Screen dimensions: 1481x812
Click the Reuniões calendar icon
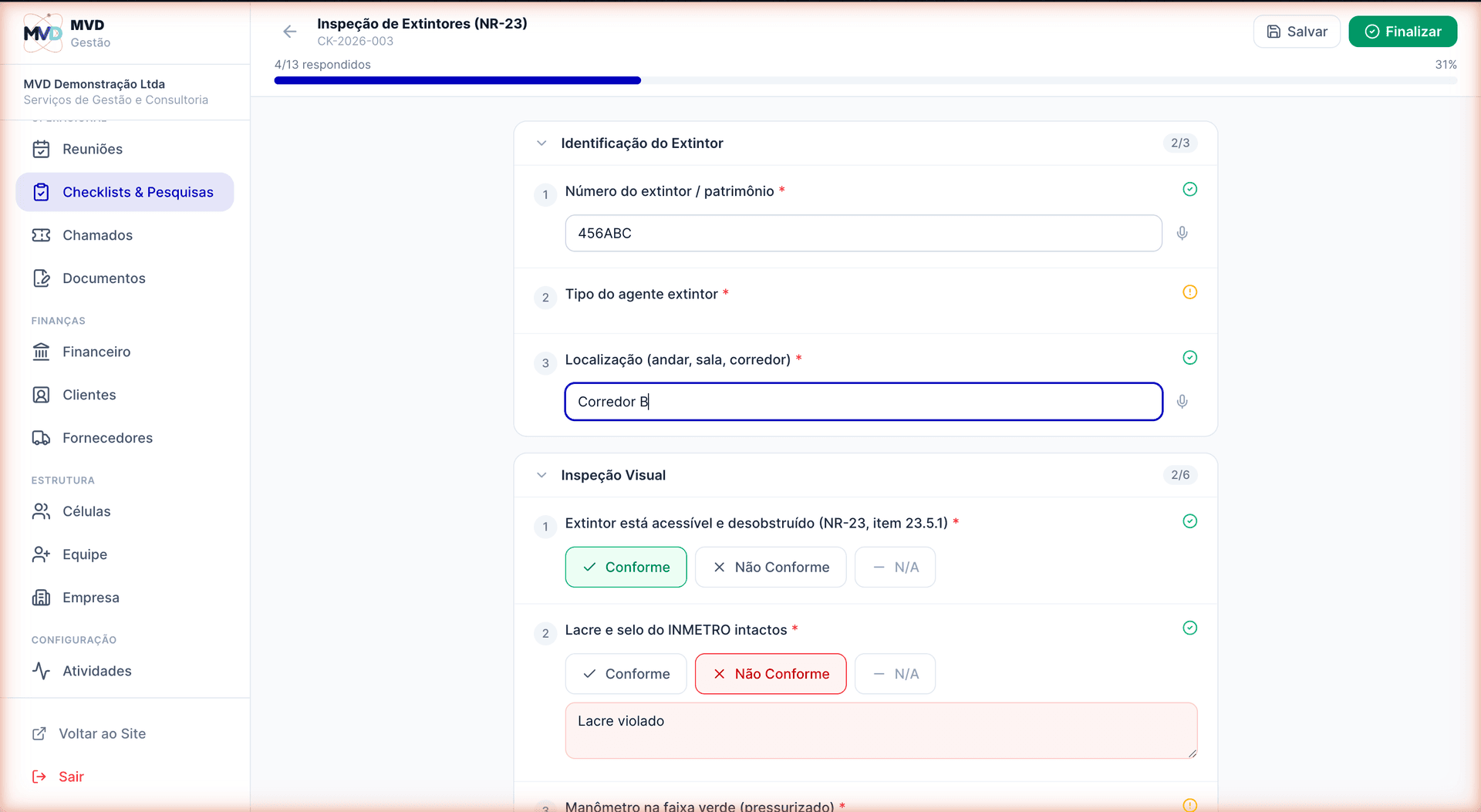pos(42,149)
